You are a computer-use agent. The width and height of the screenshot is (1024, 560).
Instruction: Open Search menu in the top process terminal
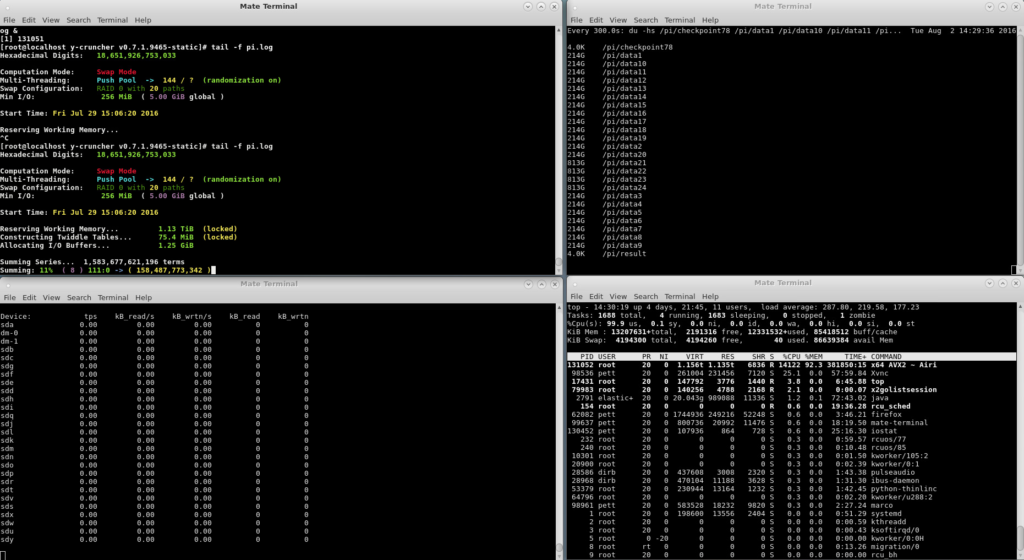[645, 296]
